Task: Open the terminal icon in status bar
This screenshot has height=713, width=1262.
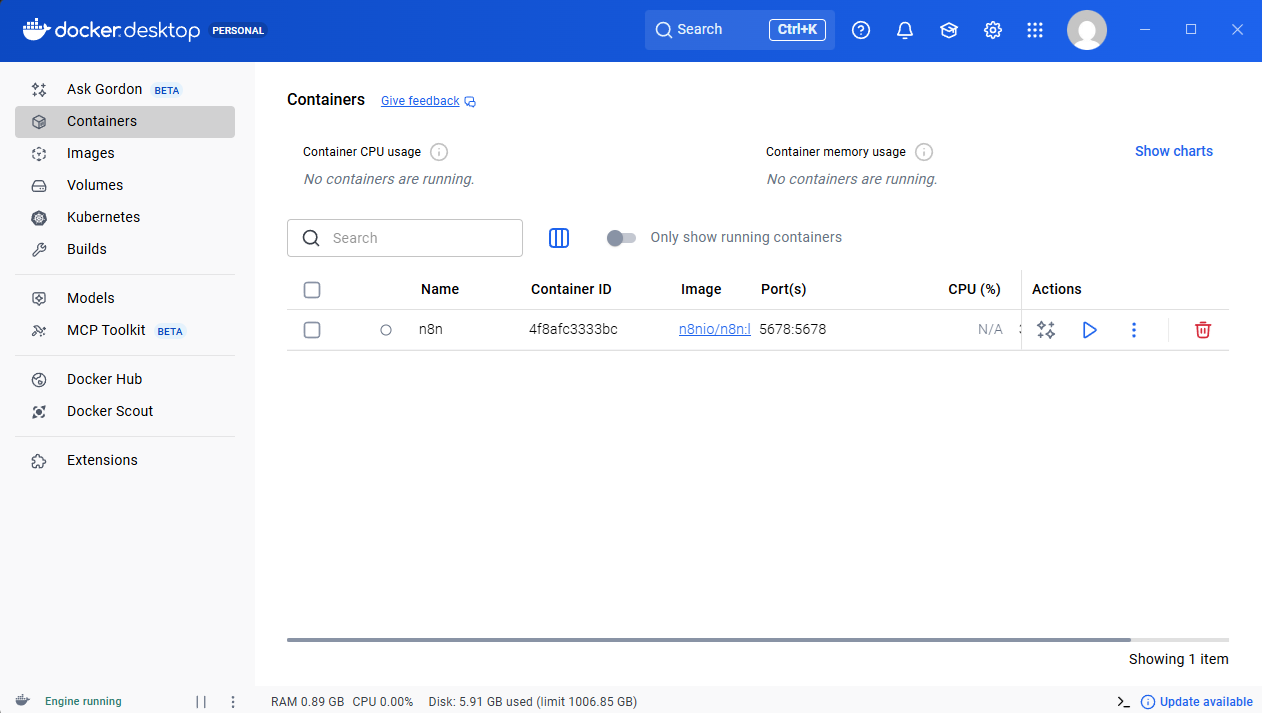Action: tap(1123, 702)
